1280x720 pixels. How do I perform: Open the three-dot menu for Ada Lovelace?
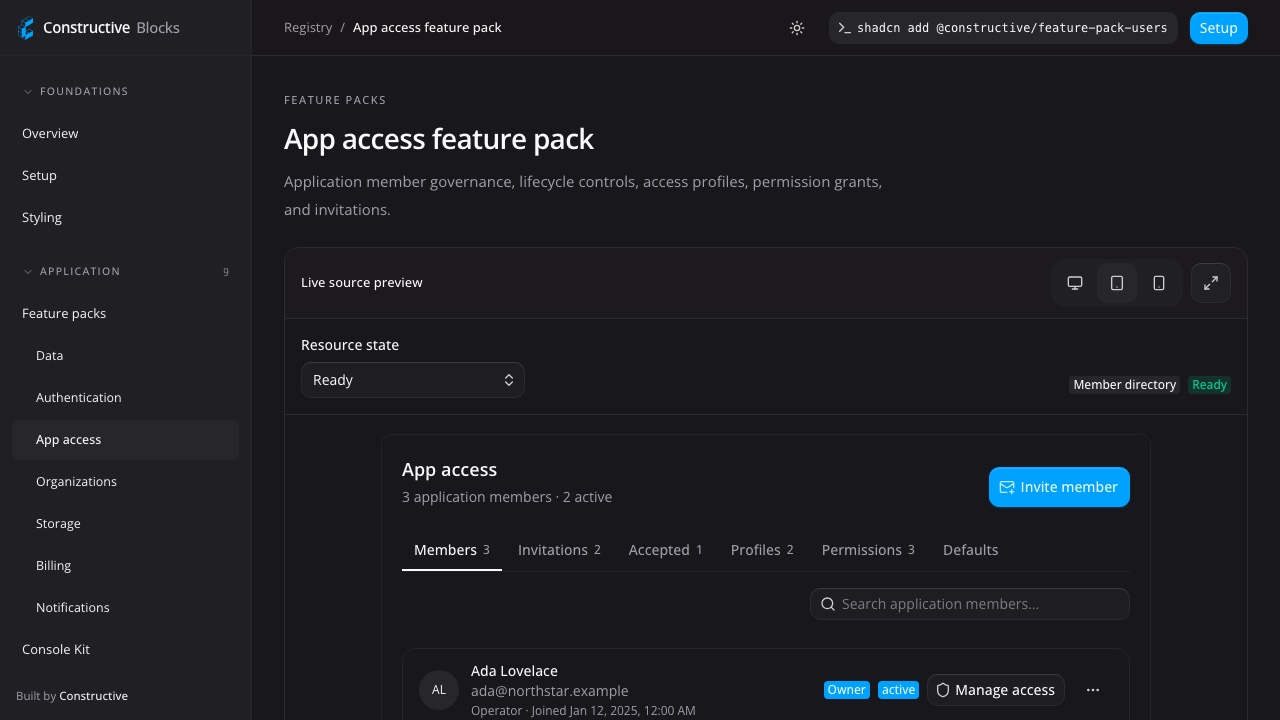(1093, 690)
